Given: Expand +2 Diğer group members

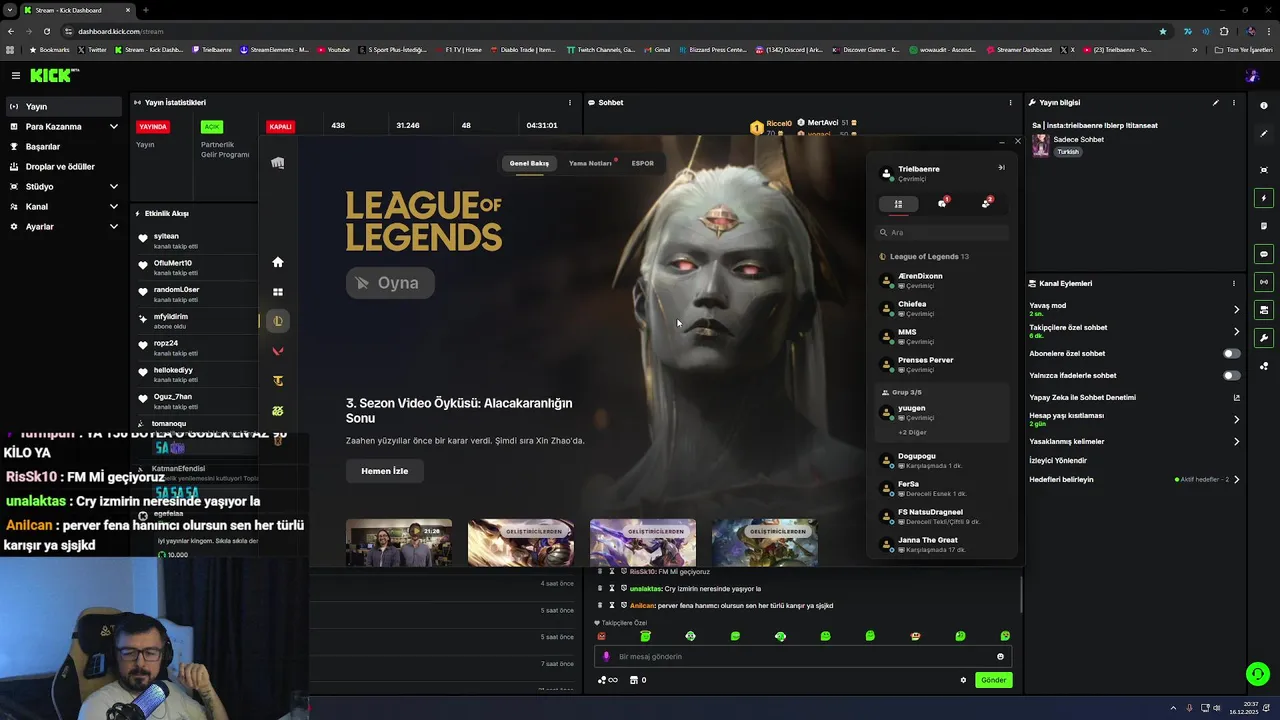Looking at the screenshot, I should [912, 432].
